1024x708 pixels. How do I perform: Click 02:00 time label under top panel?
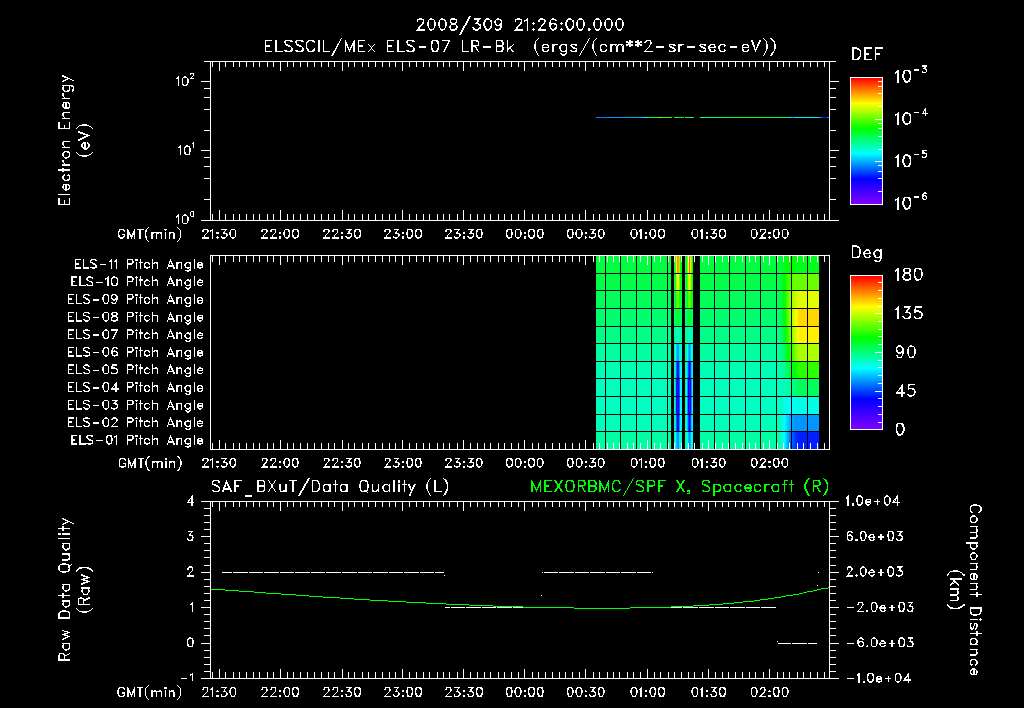click(769, 234)
